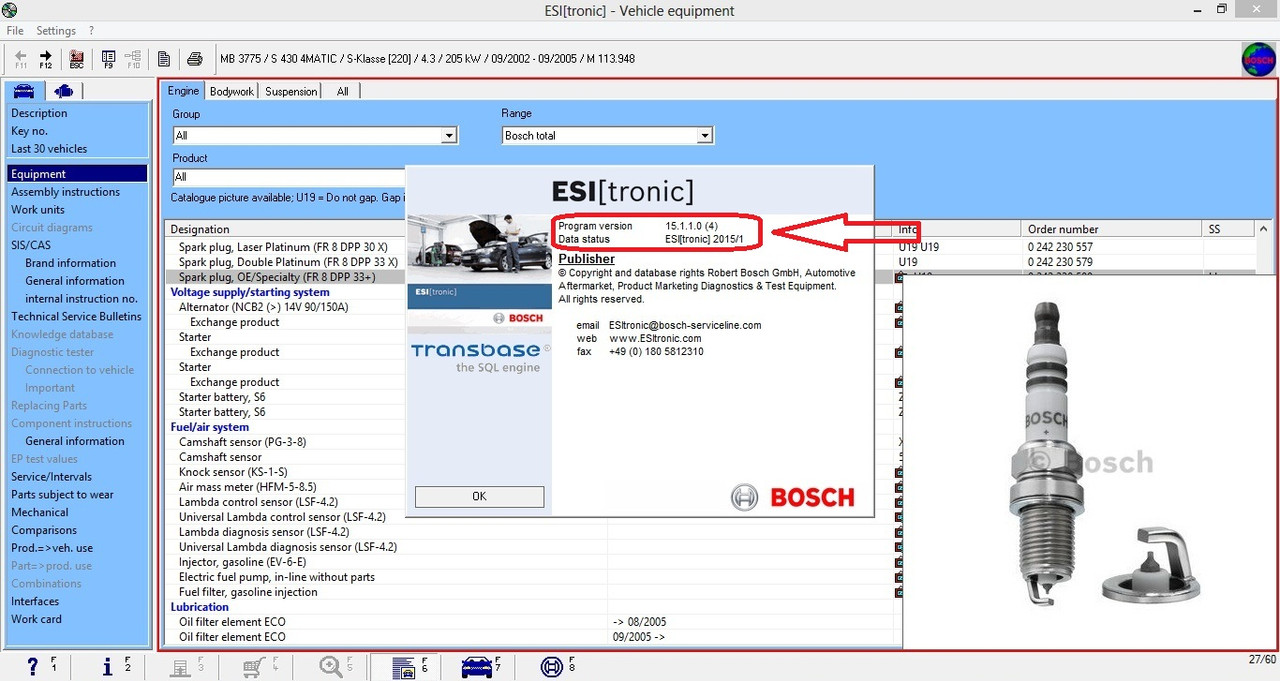Click order number 0 242 230 557
1280x681 pixels.
tap(1060, 247)
